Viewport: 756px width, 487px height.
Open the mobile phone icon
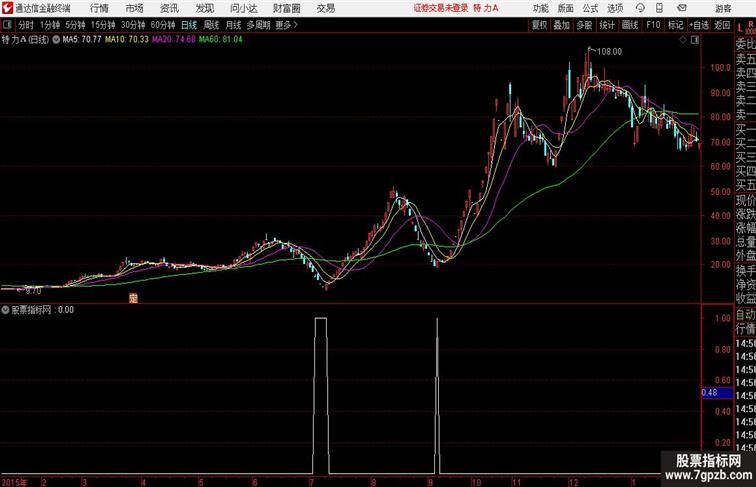click(659, 8)
